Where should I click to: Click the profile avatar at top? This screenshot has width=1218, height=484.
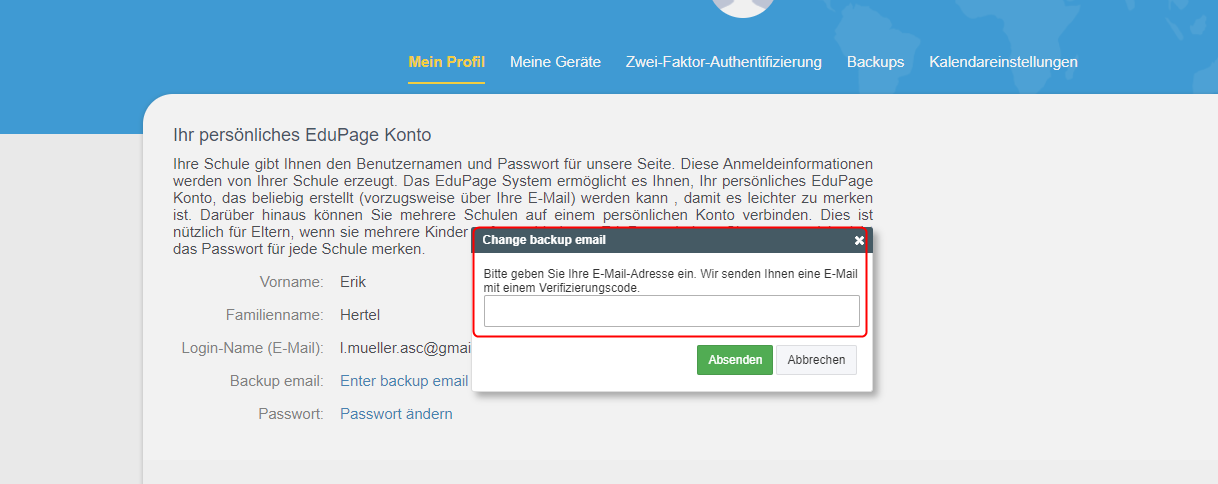(742, 6)
